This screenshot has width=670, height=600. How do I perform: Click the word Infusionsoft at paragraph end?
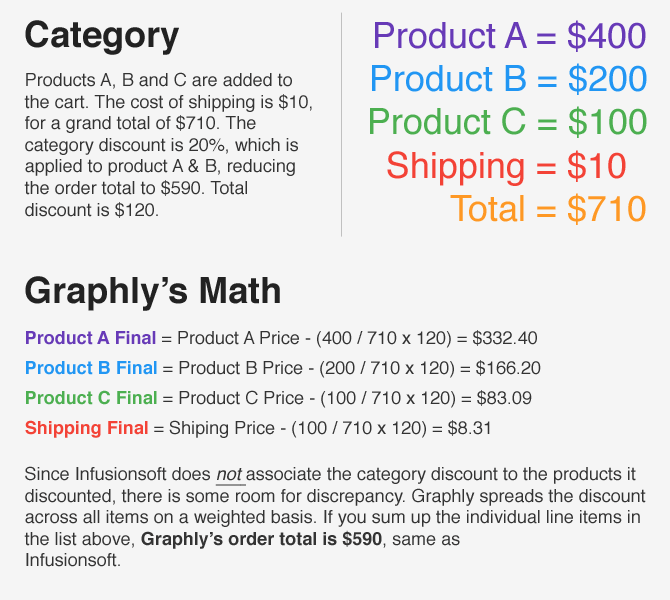pyautogui.click(x=71, y=560)
